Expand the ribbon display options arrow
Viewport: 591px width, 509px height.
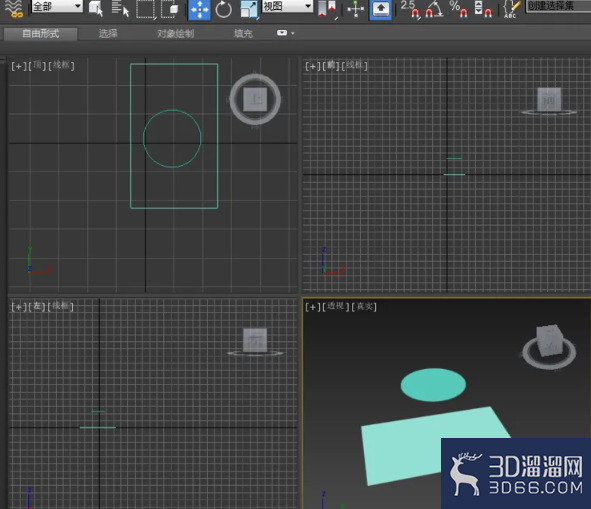click(293, 33)
